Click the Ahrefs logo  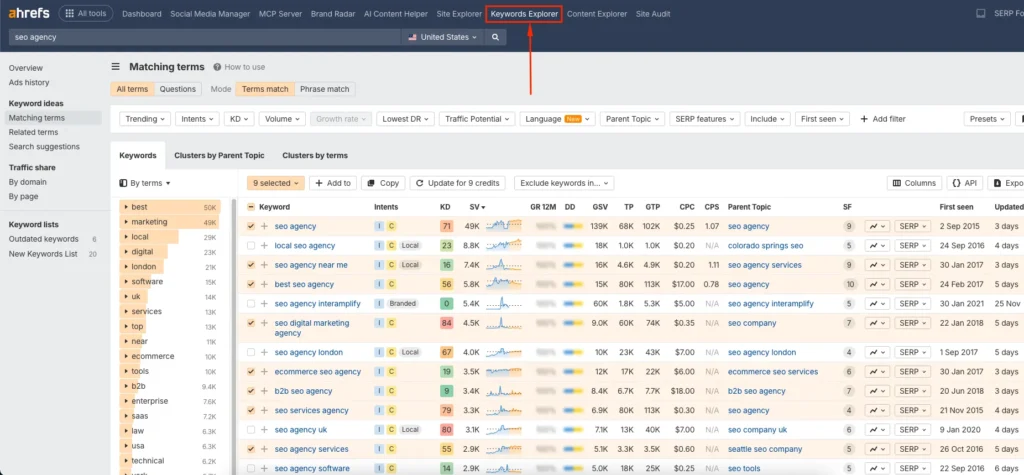(29, 13)
